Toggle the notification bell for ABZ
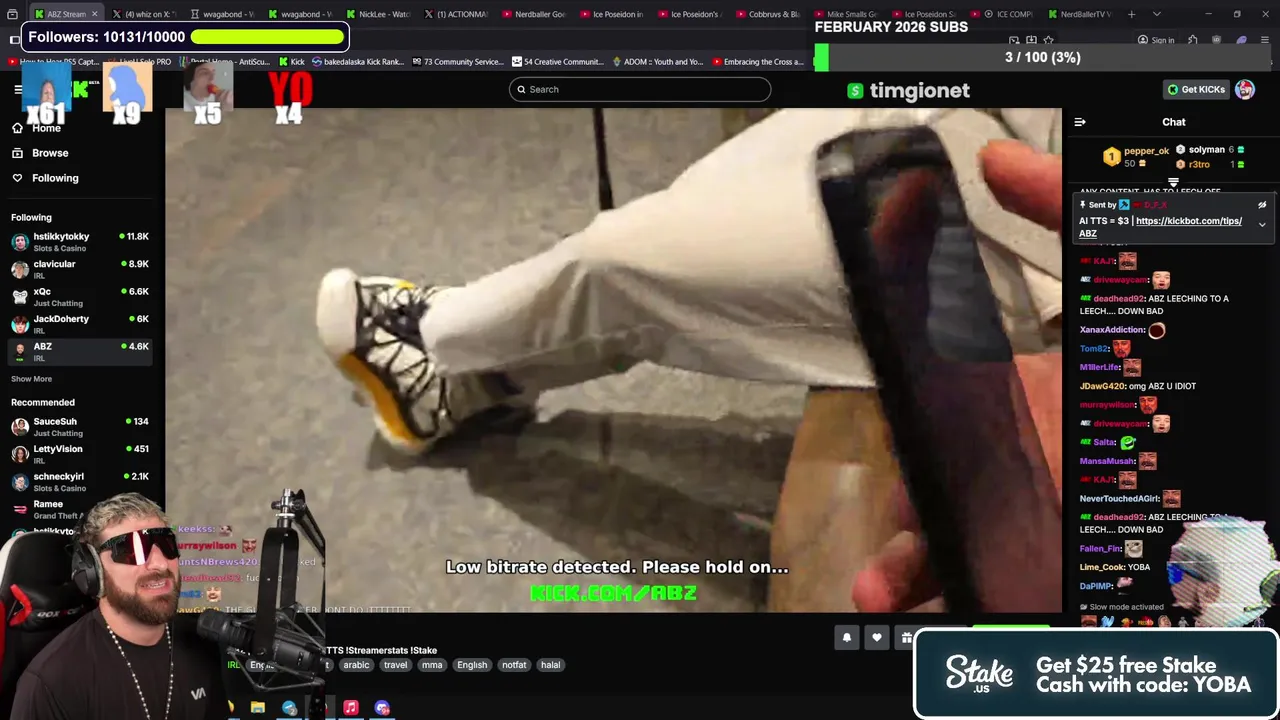The width and height of the screenshot is (1280, 720). coord(847,638)
